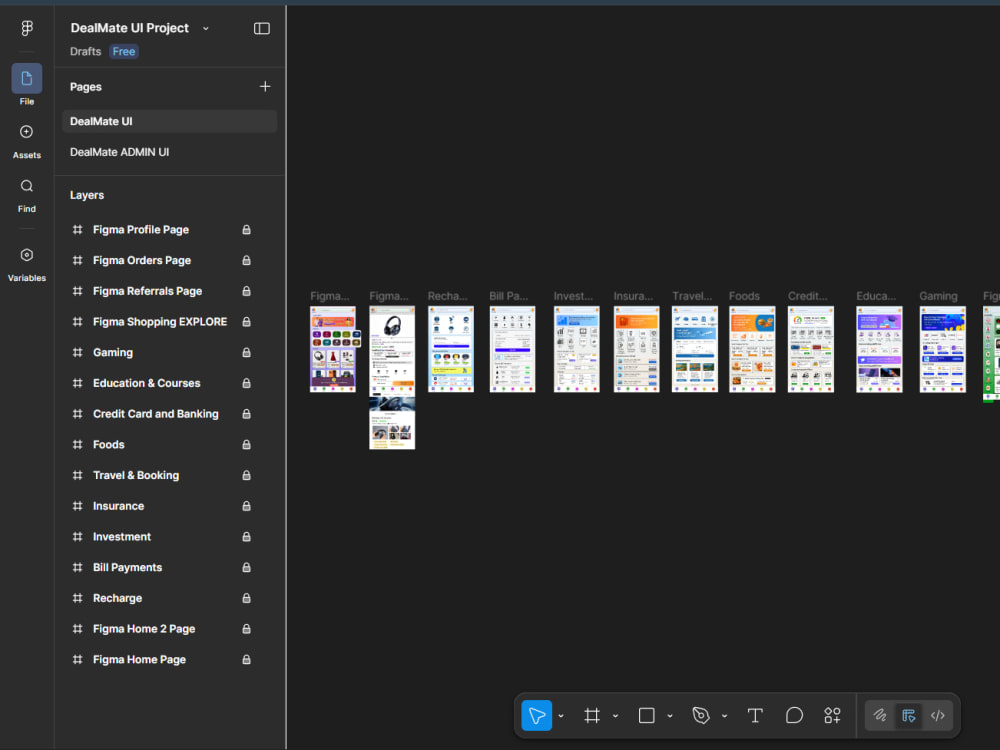Screen dimensions: 1000x750
Task: Unlock the Gaming layer
Action: pos(246,352)
